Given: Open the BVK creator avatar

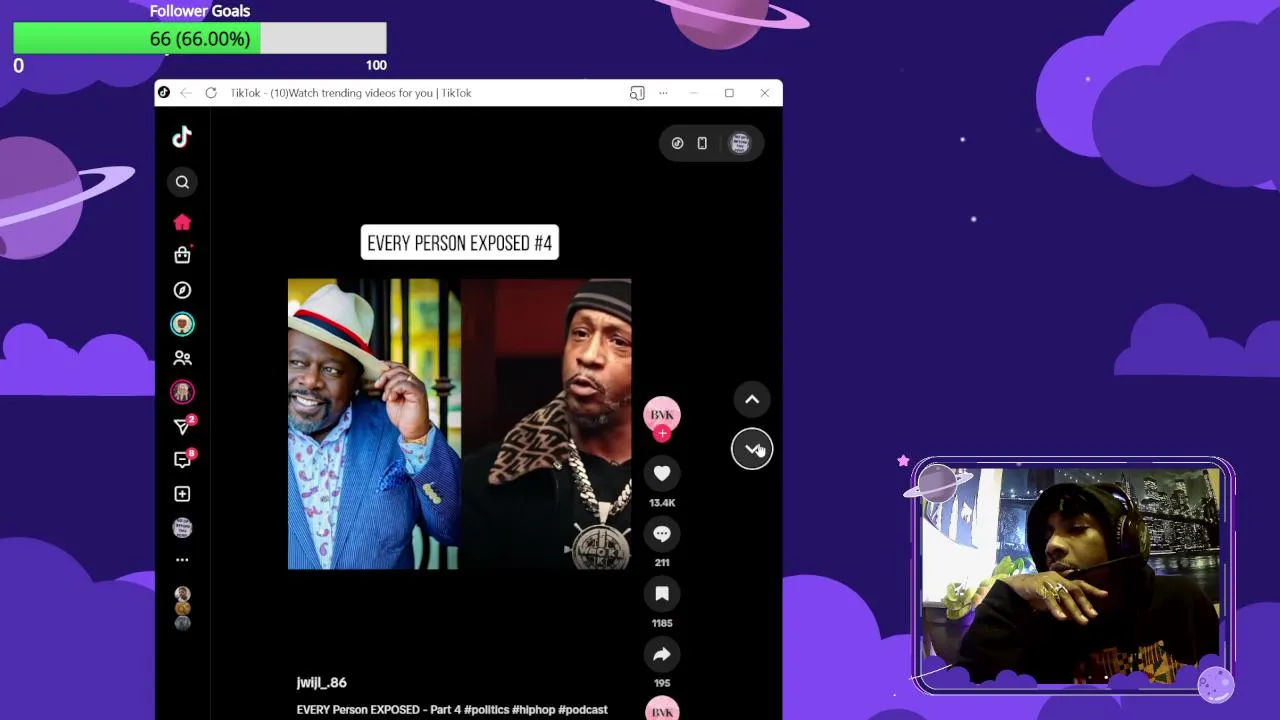Looking at the screenshot, I should (x=662, y=414).
